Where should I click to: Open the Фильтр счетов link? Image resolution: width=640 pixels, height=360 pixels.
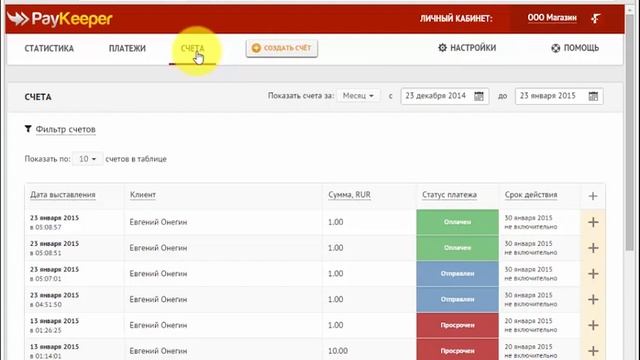point(65,129)
